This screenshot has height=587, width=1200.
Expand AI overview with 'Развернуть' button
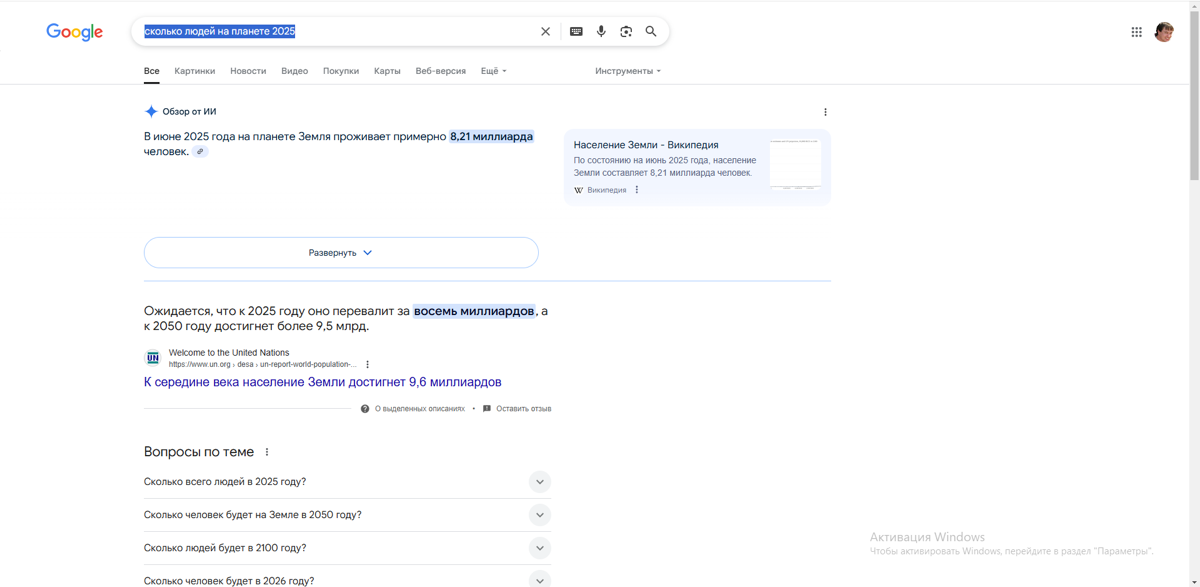coord(341,253)
